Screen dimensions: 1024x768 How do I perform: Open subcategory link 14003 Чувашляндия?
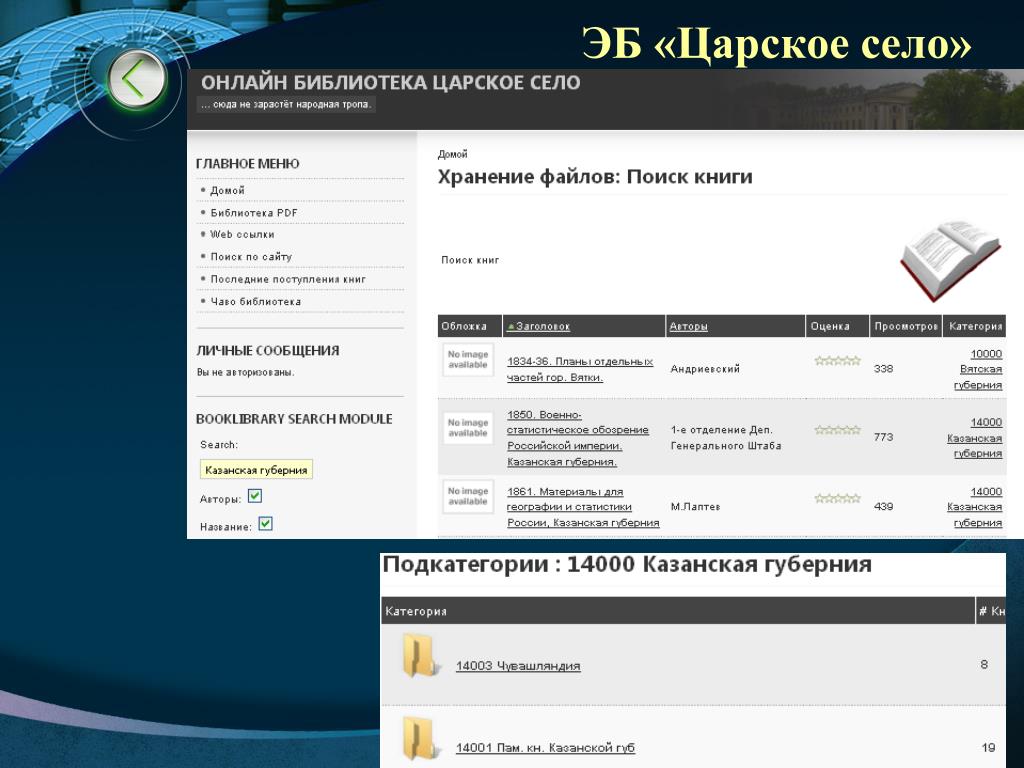pos(518,665)
